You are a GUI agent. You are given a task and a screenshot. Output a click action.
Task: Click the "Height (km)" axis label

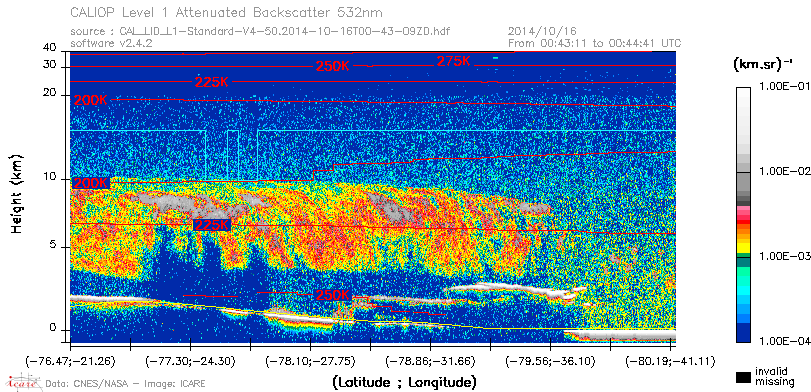point(17,193)
